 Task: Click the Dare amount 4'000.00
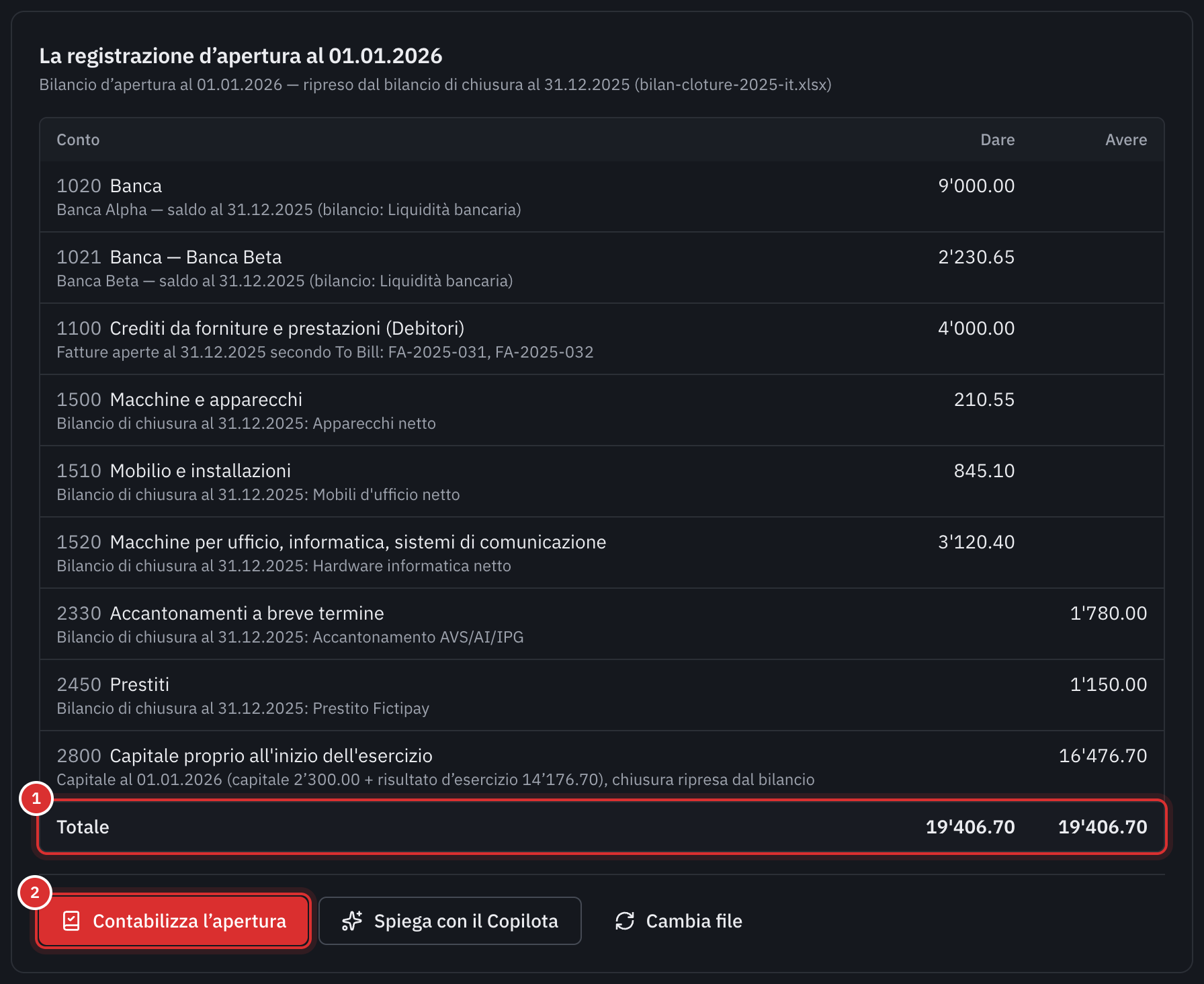(976, 328)
